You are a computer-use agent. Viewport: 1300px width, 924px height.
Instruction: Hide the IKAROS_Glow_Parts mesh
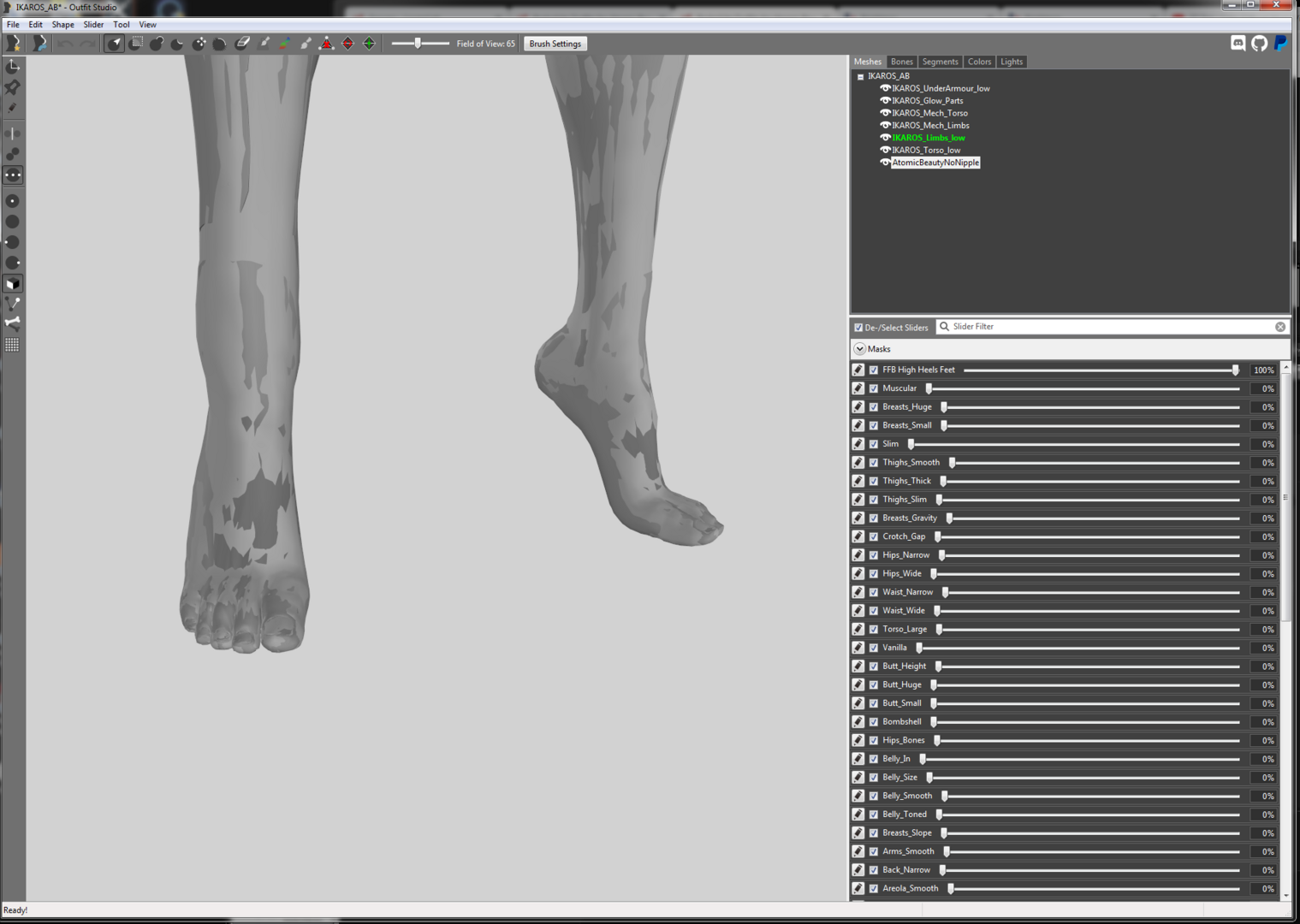tap(885, 100)
